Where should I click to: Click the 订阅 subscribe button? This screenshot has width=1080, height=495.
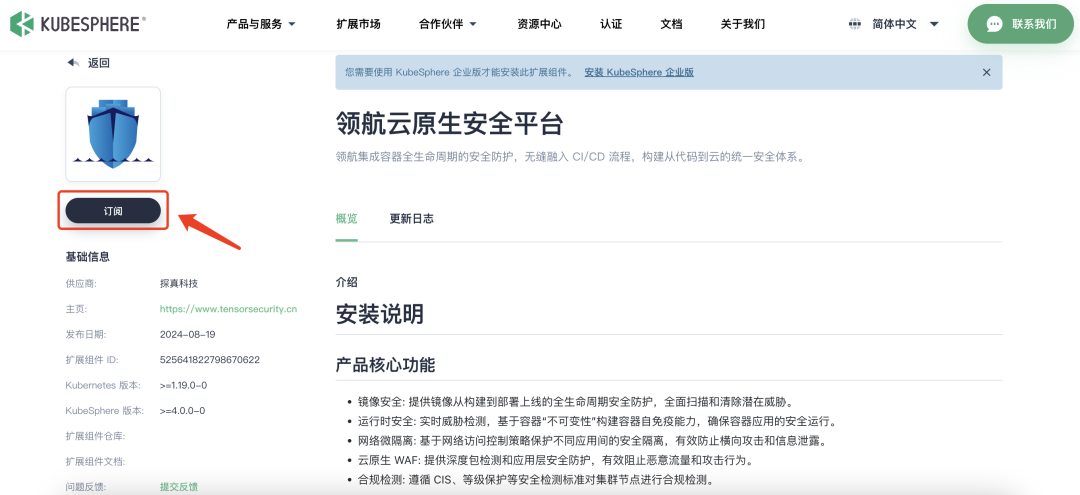pyautogui.click(x=113, y=211)
